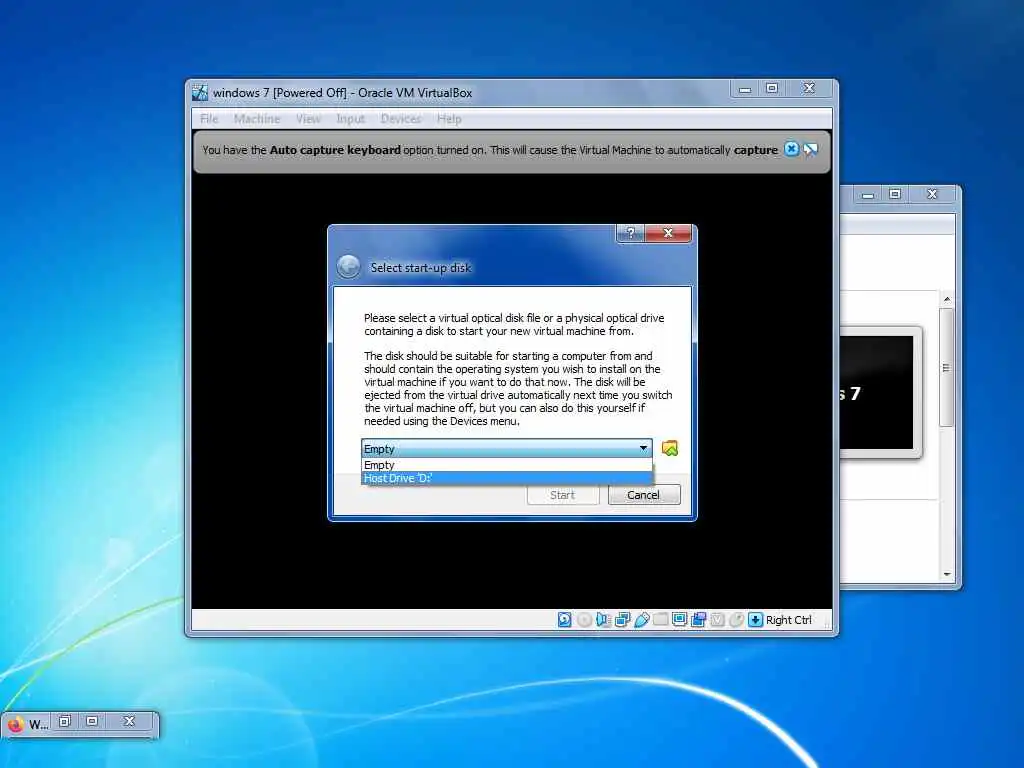Open the Machine menu

[257, 119]
